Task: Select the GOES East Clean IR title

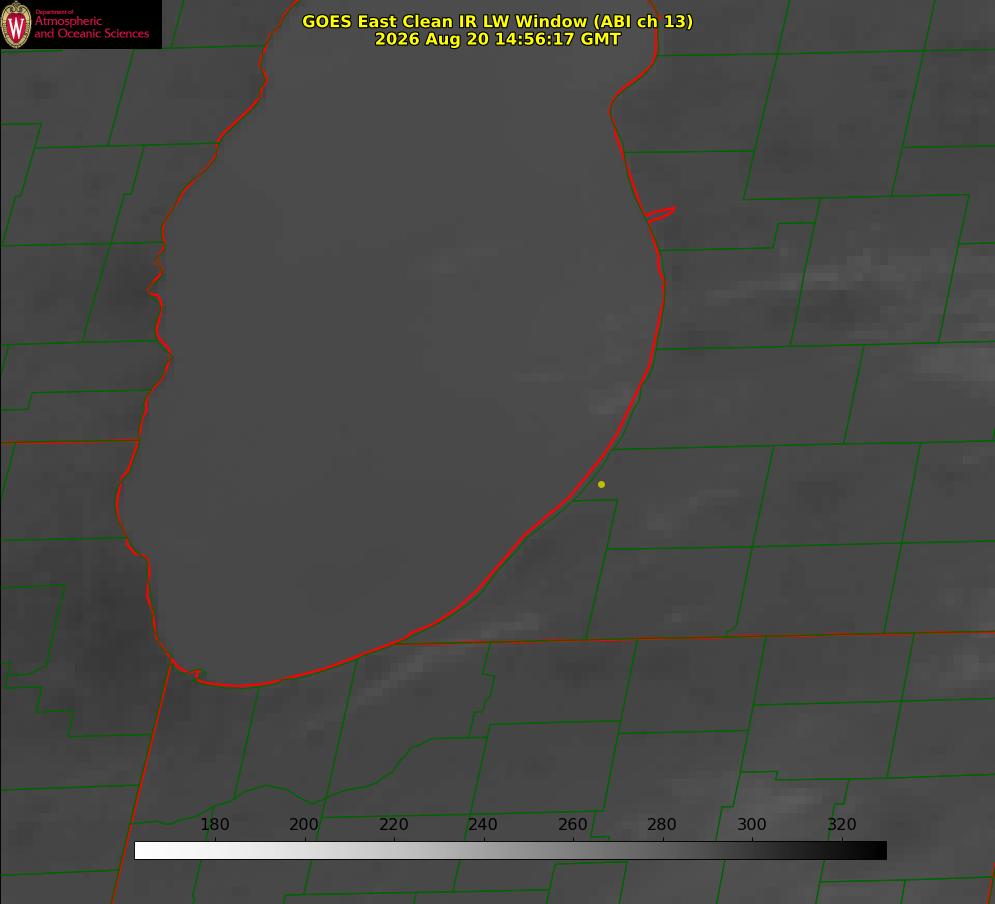Action: point(498,21)
